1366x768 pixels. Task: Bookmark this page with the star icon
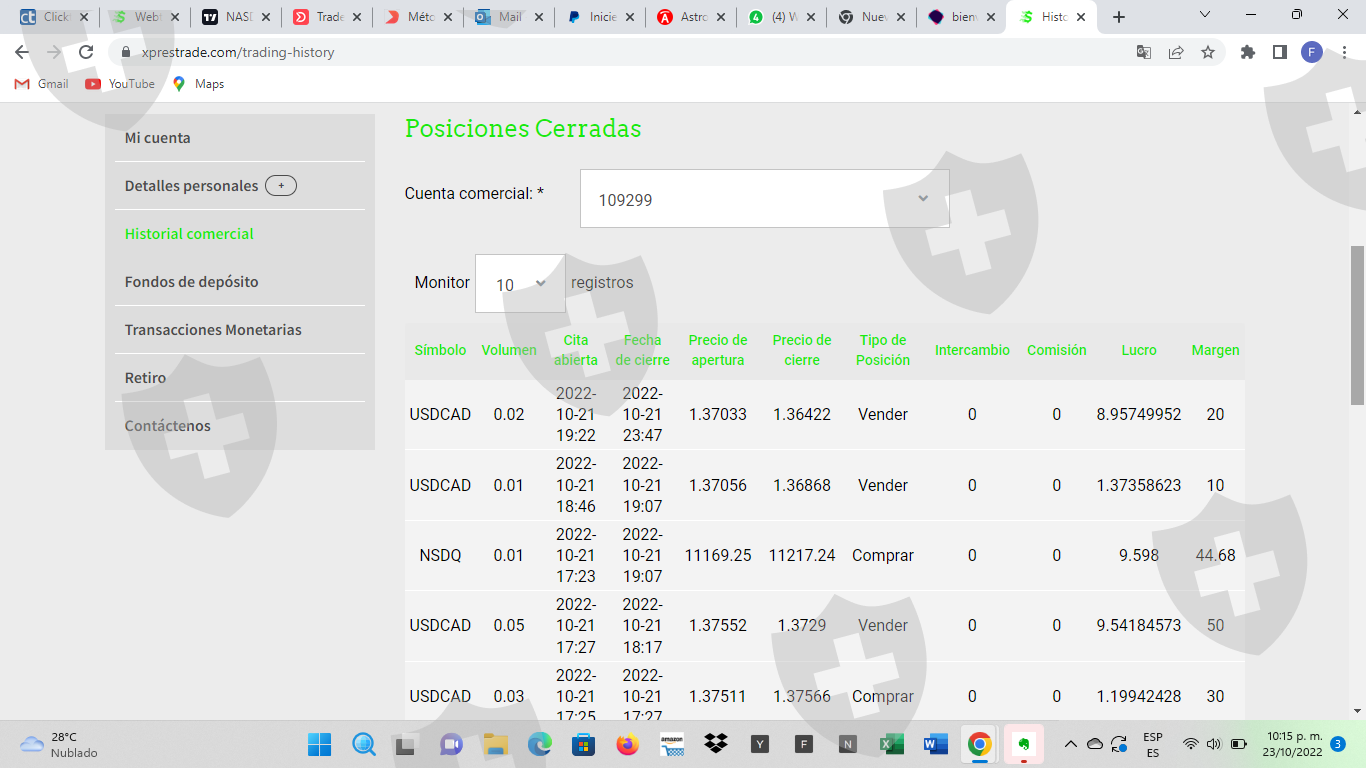point(1208,52)
